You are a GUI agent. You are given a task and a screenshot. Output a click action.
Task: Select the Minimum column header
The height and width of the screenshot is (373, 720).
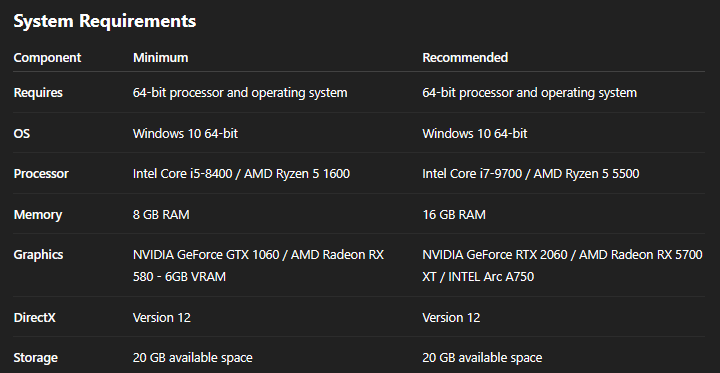[161, 58]
